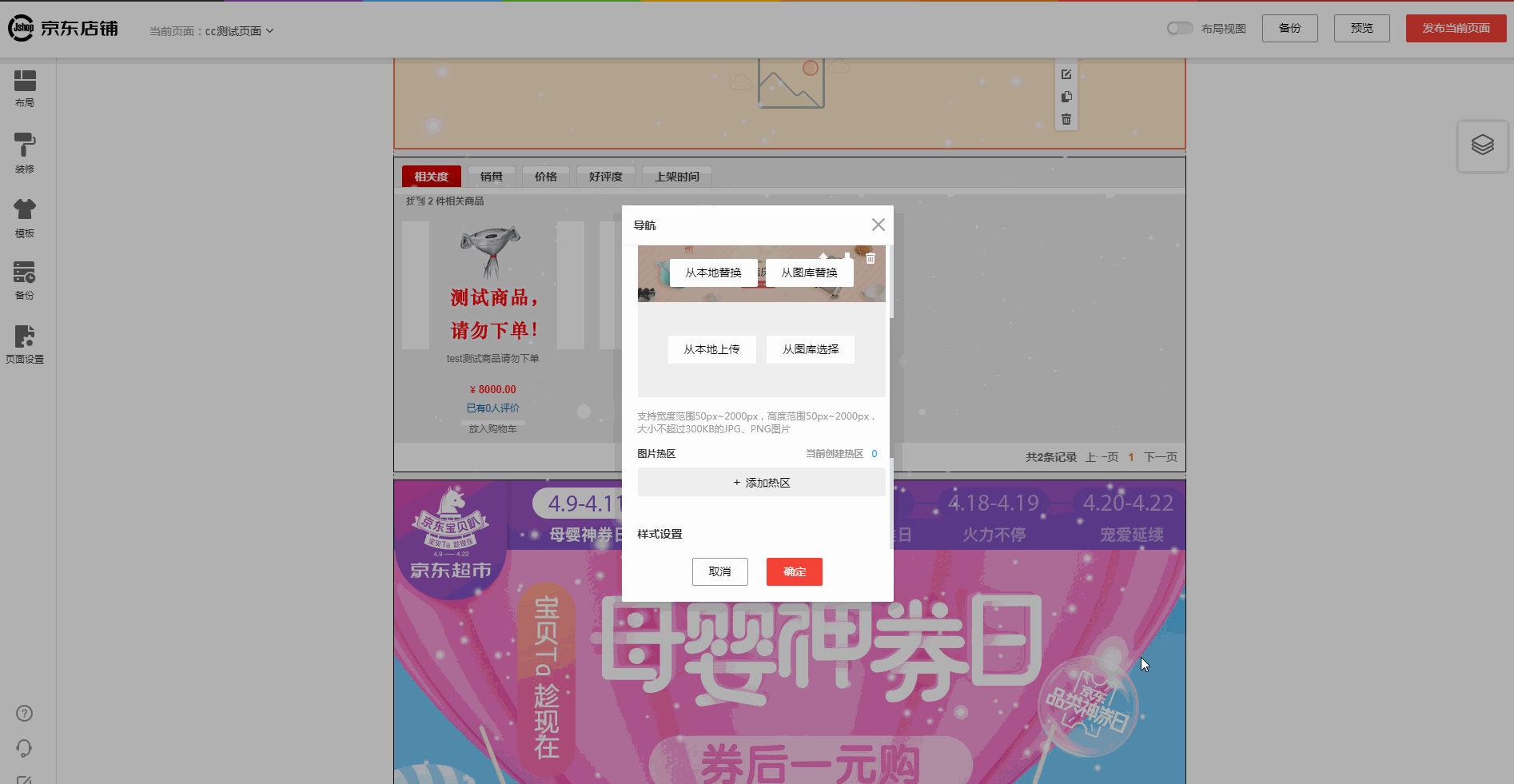The image size is (1514, 784).
Task: Click the 京东店铺 Jshop logo
Action: (x=63, y=28)
